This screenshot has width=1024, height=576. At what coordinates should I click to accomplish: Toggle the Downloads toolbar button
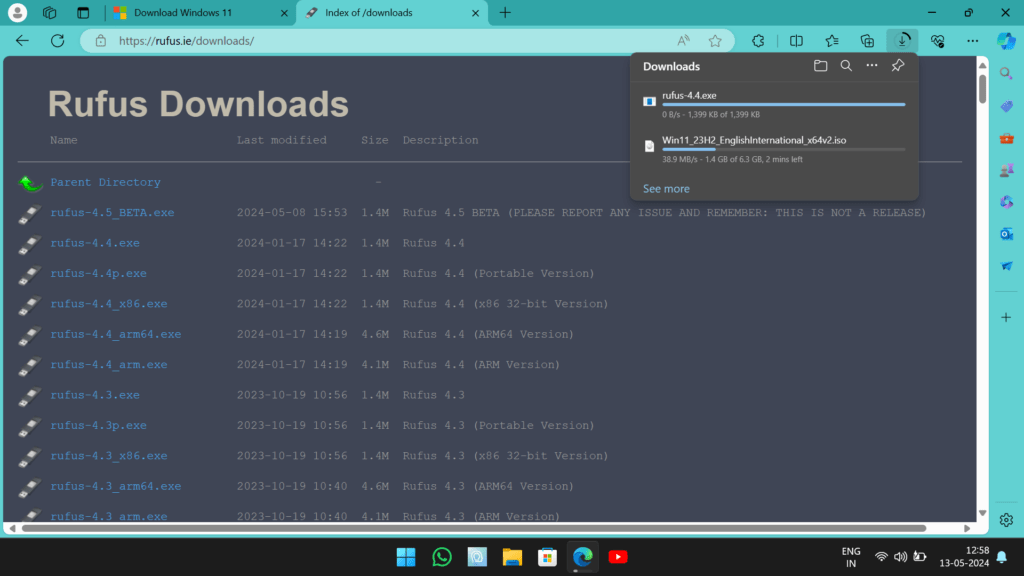point(903,40)
